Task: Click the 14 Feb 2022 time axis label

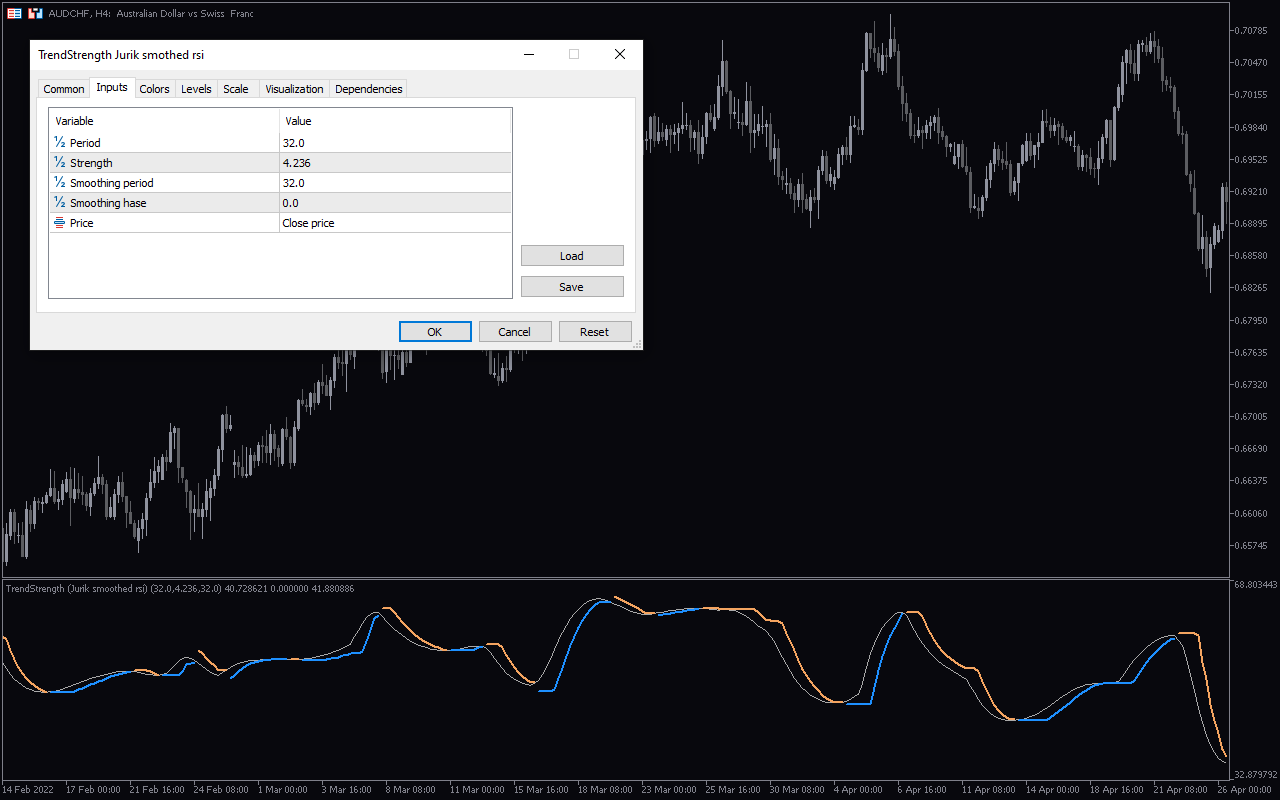Action: pos(27,789)
